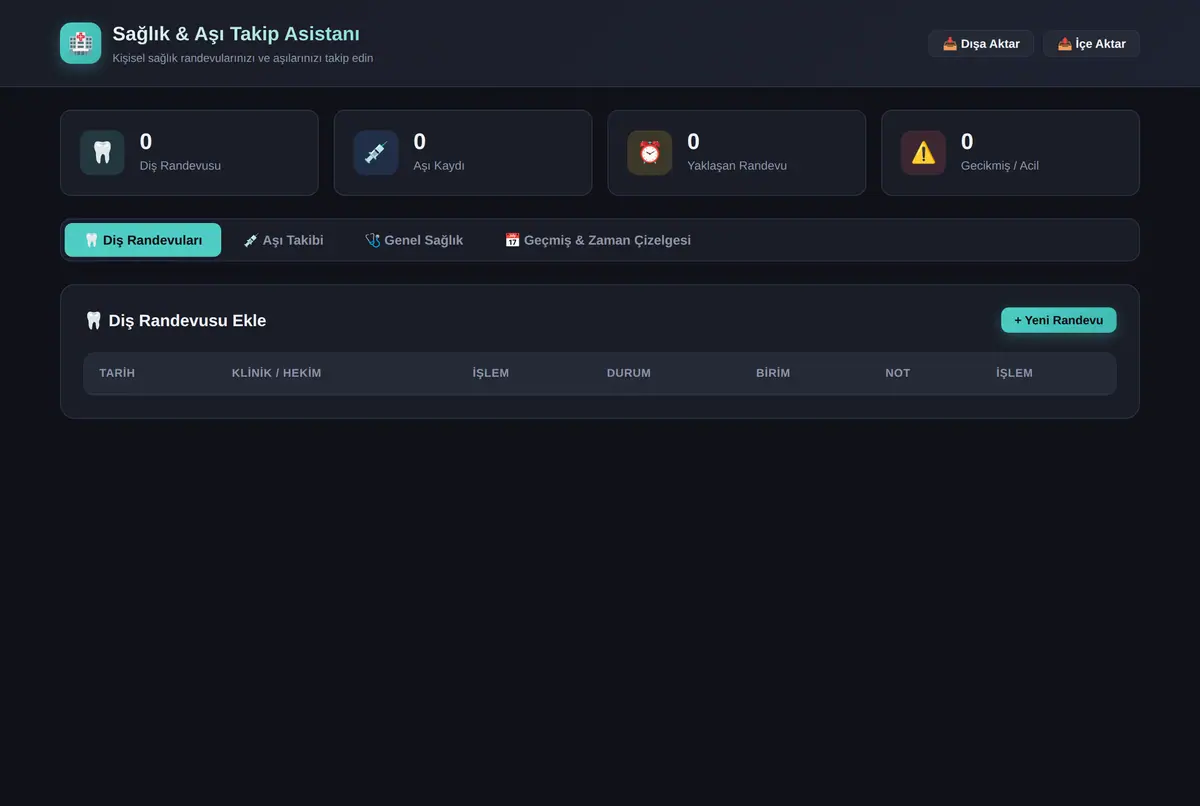
Task: Click the KLİNİK / HEKİM column header
Action: click(x=277, y=373)
